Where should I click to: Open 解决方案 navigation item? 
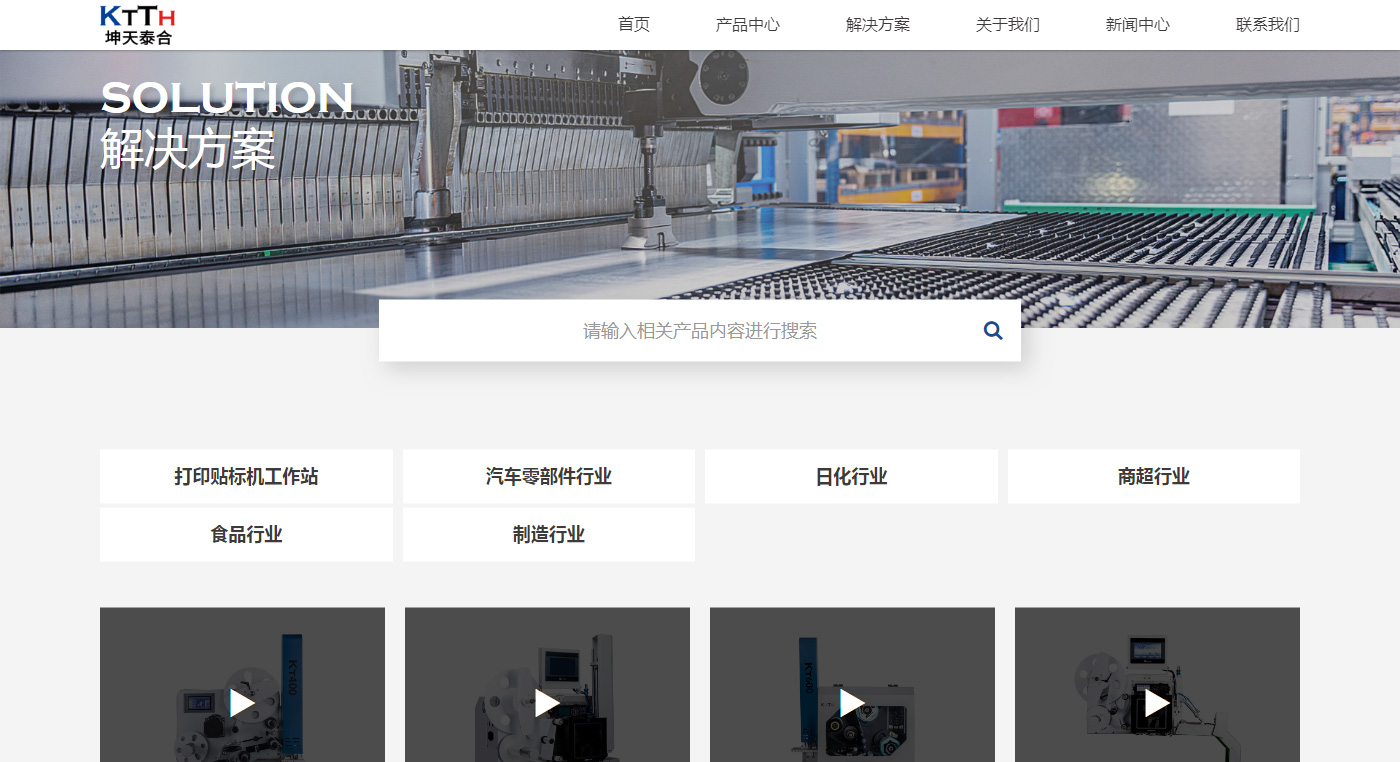click(877, 25)
